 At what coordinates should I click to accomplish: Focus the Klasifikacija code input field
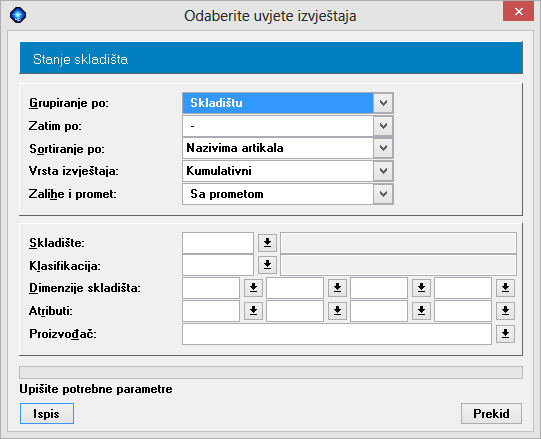pyautogui.click(x=218, y=265)
